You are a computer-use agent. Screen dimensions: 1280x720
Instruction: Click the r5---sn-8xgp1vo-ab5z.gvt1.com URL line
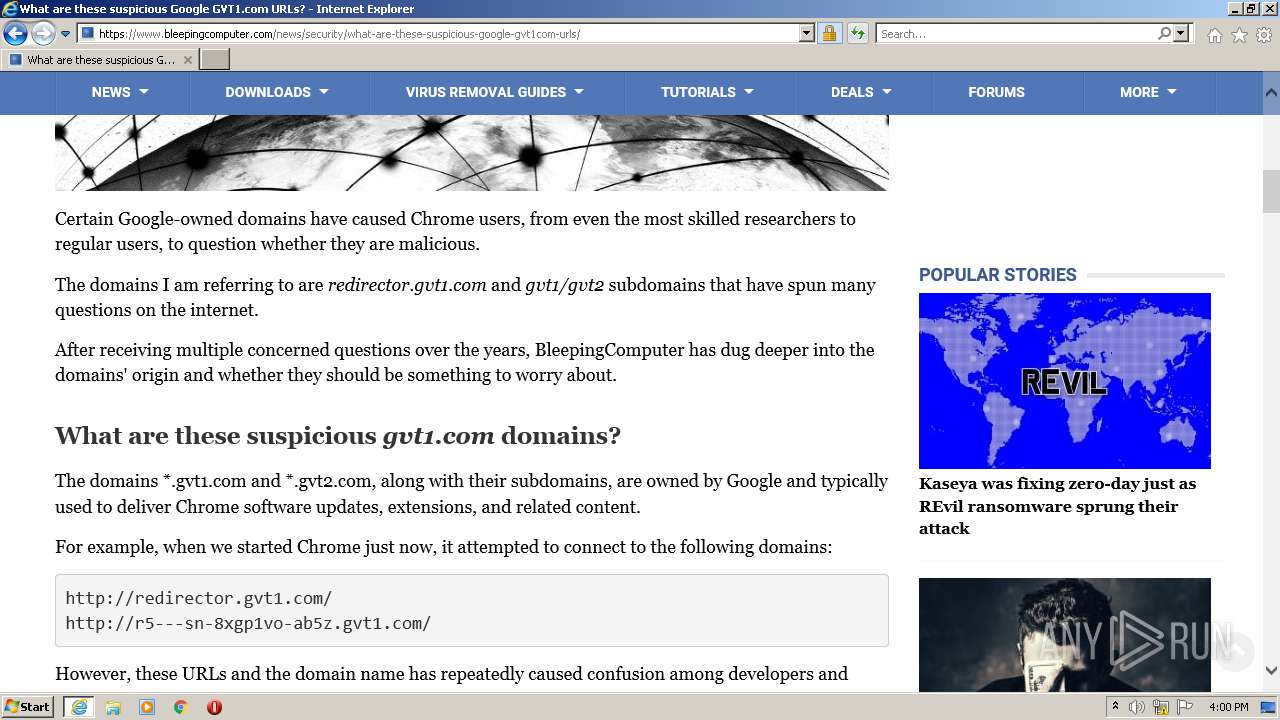[248, 623]
